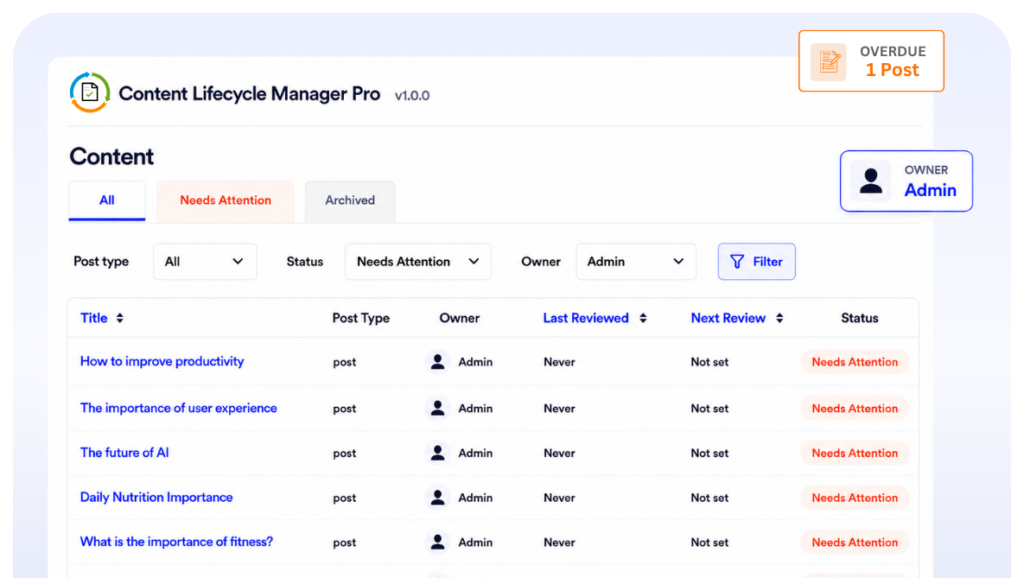
Task: Click Needs Attention status for Daily Nutrition Importance
Action: click(x=854, y=498)
